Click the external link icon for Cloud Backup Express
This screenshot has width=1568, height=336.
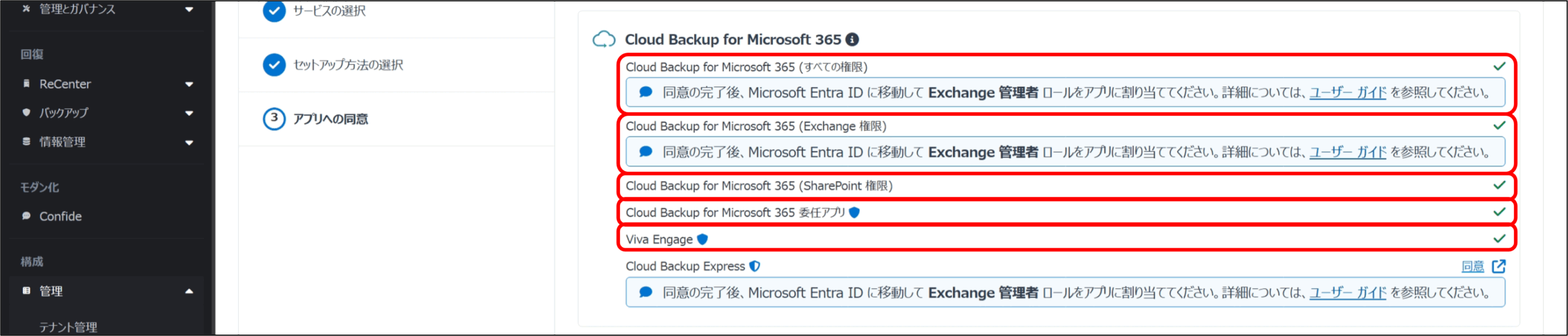pos(1499,266)
